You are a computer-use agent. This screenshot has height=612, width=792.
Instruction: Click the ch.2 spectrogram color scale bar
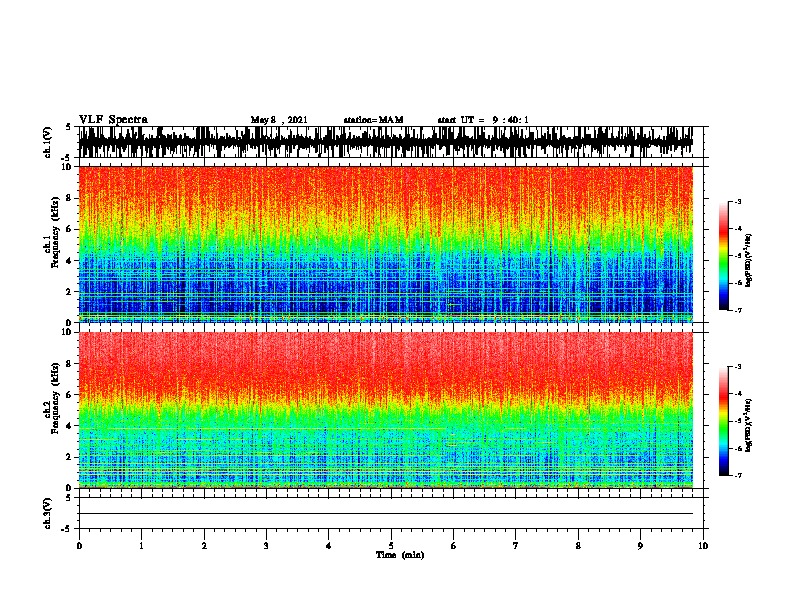(x=723, y=421)
